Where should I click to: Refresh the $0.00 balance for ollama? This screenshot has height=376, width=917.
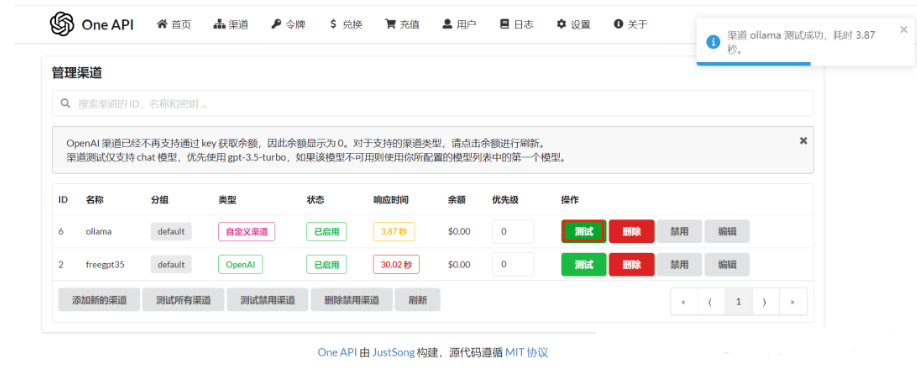click(459, 231)
